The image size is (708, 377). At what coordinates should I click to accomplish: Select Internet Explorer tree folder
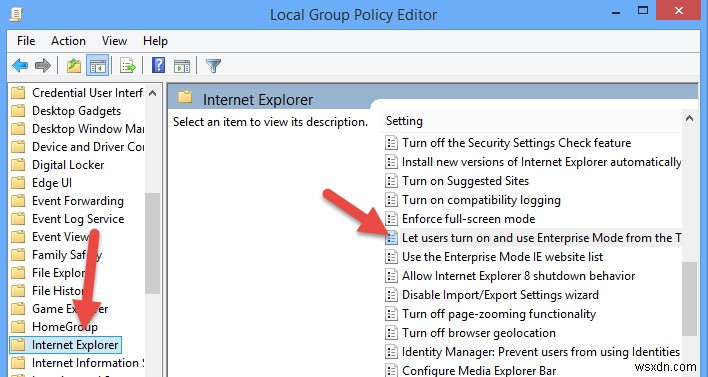click(x=65, y=345)
